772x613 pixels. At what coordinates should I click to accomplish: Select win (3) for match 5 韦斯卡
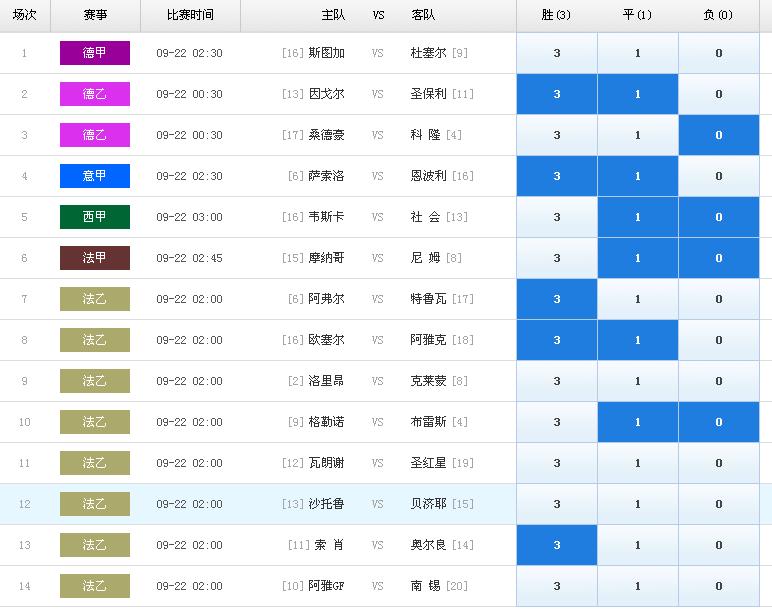coord(557,217)
